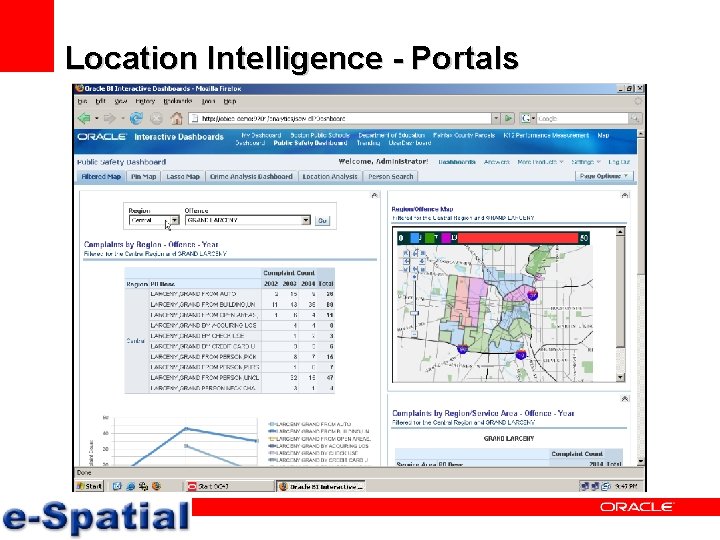Reload the page with the refresh icon
Viewport: 720px width, 540px height.
tap(136, 118)
